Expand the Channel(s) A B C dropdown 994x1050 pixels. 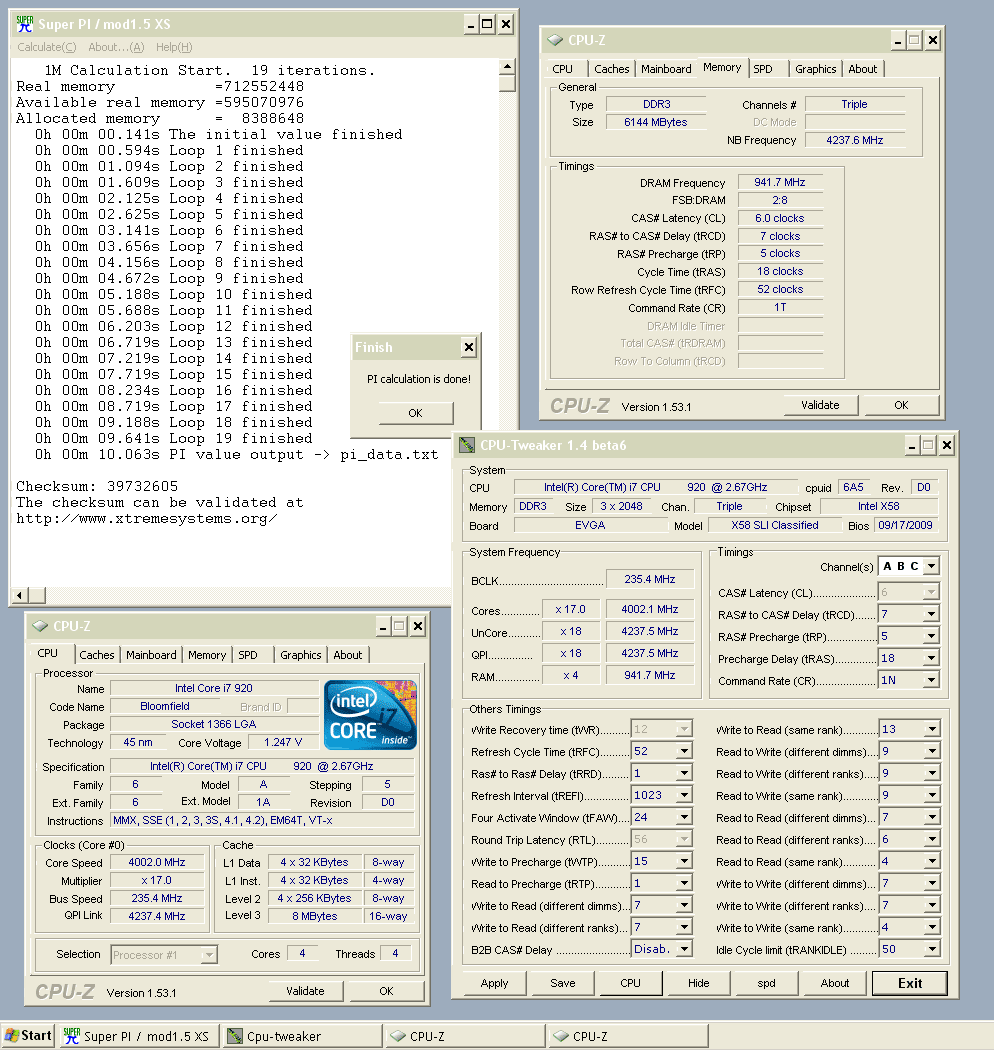[x=931, y=567]
